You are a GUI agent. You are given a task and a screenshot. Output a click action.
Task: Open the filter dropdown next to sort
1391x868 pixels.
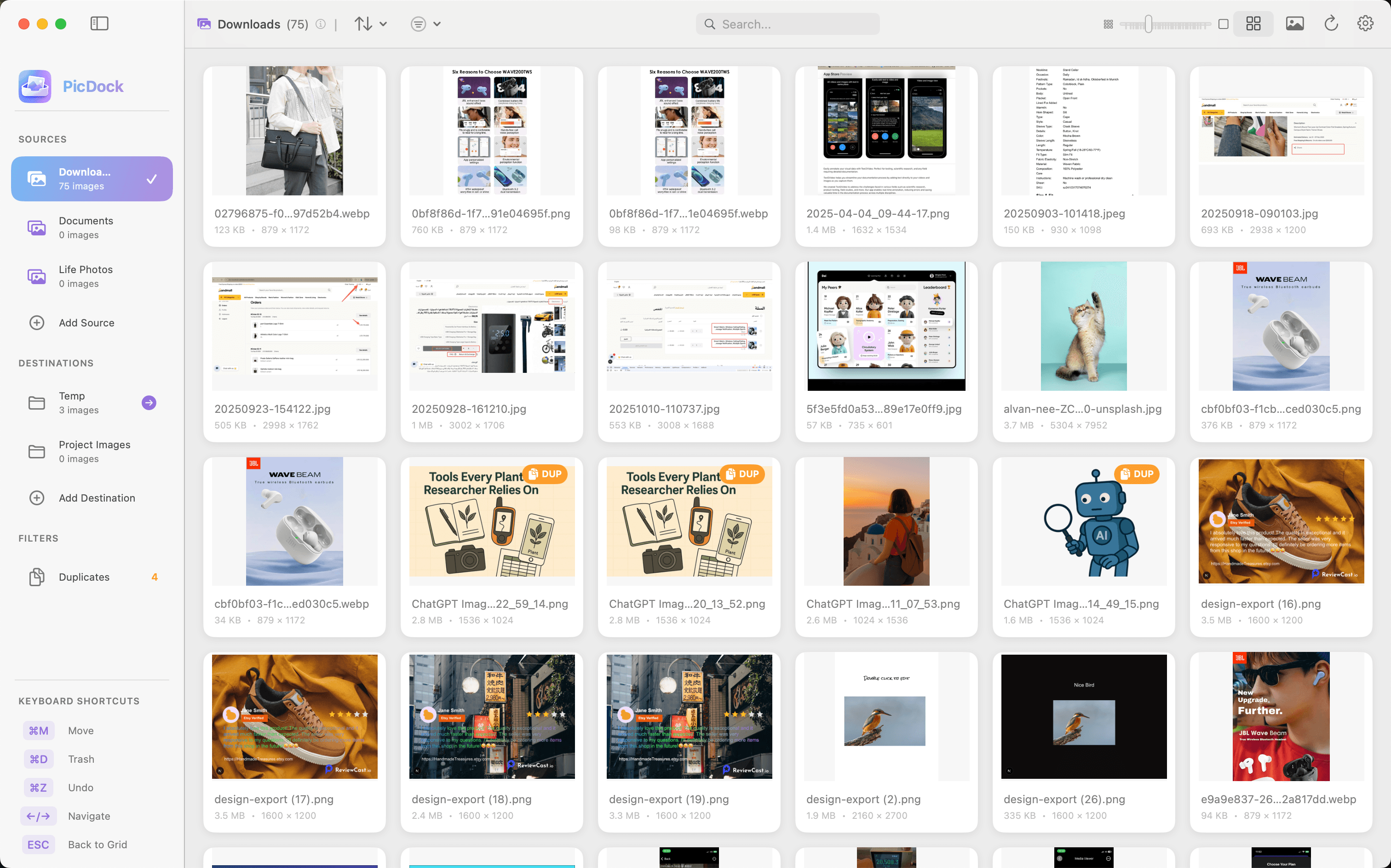point(425,23)
